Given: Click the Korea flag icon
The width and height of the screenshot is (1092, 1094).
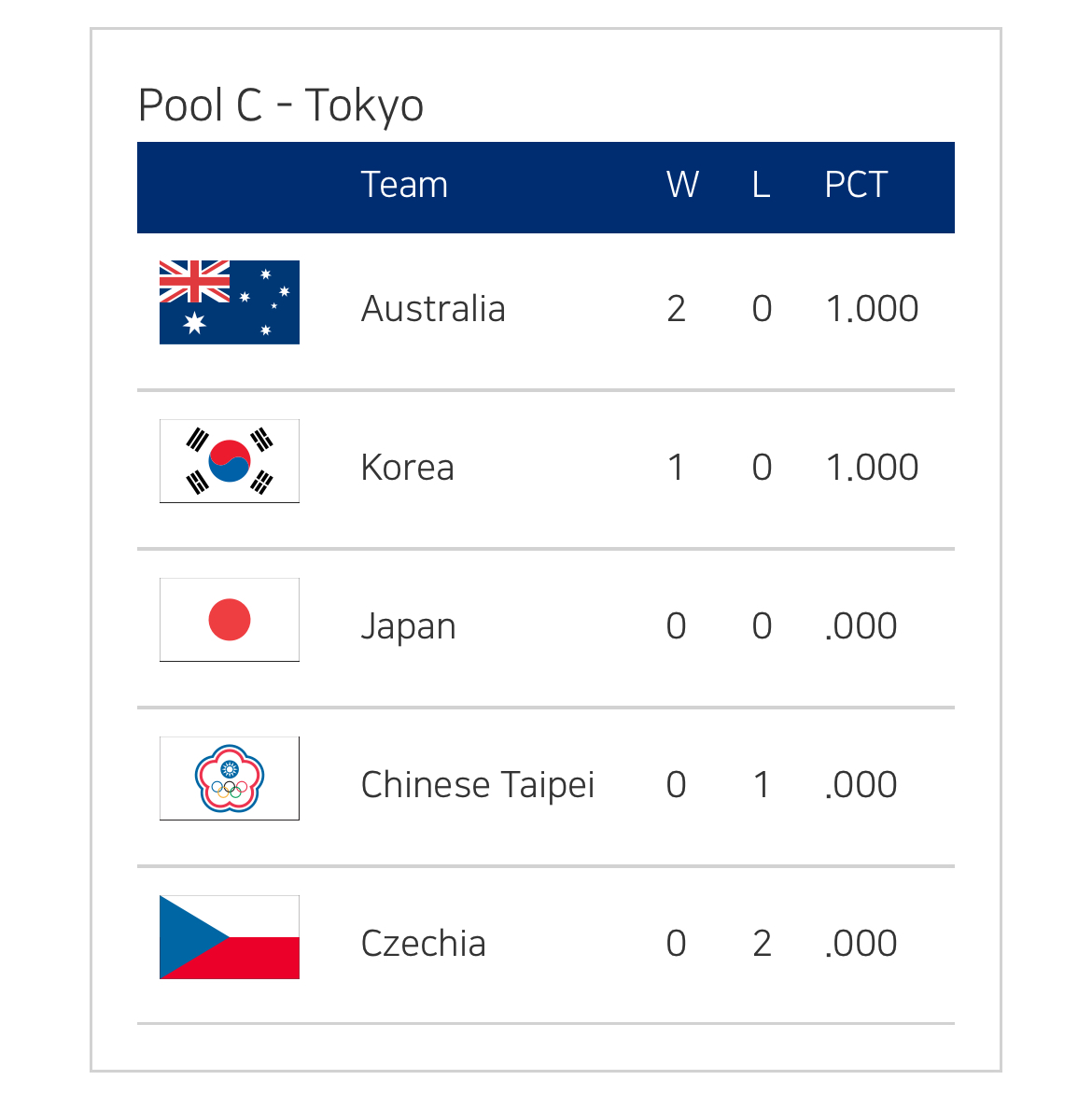Looking at the screenshot, I should coord(230,461).
